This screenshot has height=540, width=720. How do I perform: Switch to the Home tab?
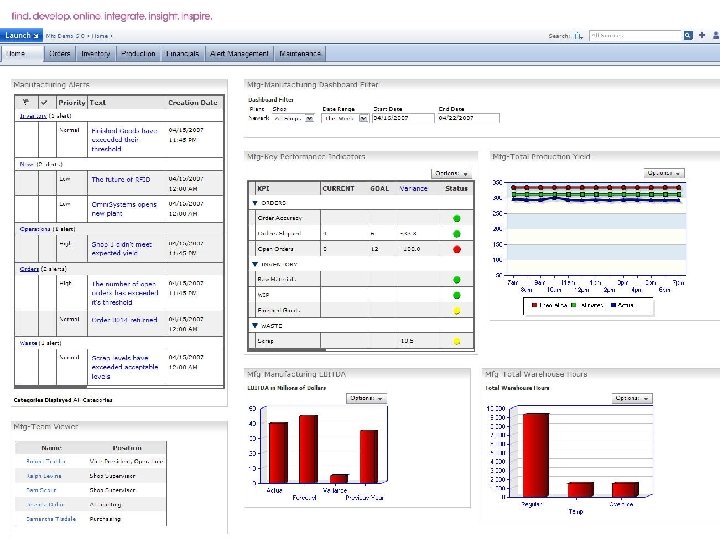click(x=22, y=54)
